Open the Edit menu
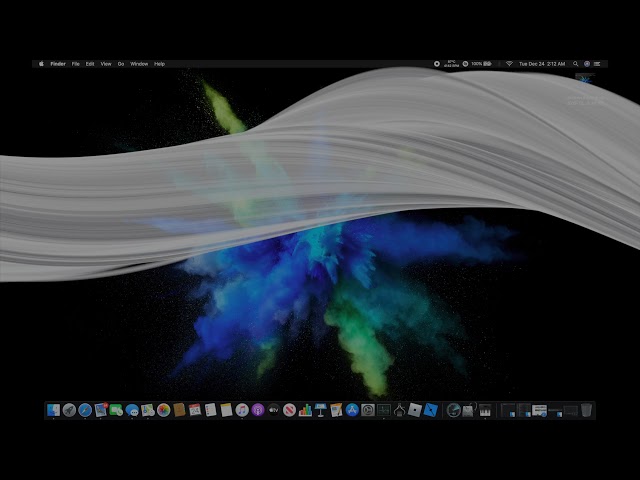This screenshot has width=640, height=480. coord(90,64)
